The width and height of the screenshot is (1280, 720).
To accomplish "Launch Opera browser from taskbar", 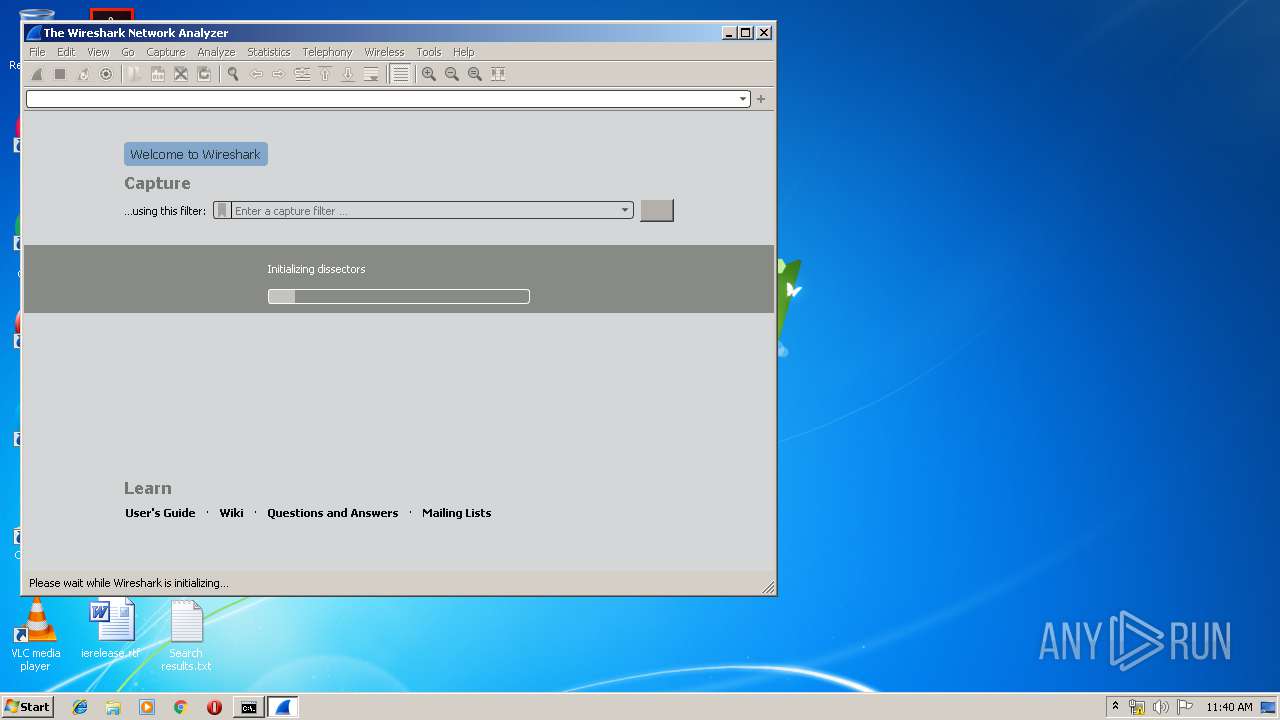I will [214, 707].
